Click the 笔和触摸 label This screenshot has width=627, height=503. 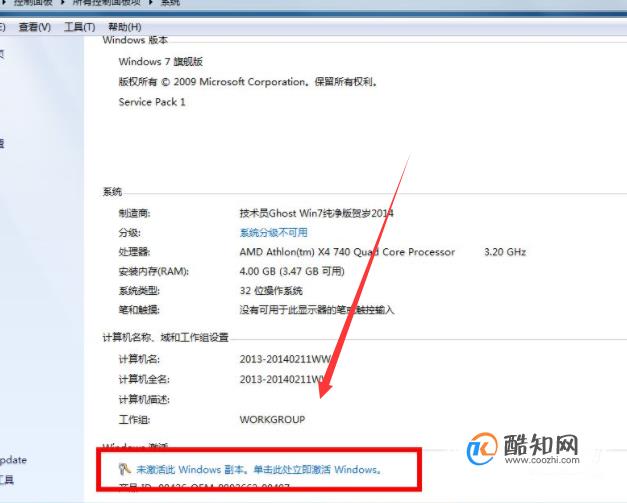(x=139, y=310)
